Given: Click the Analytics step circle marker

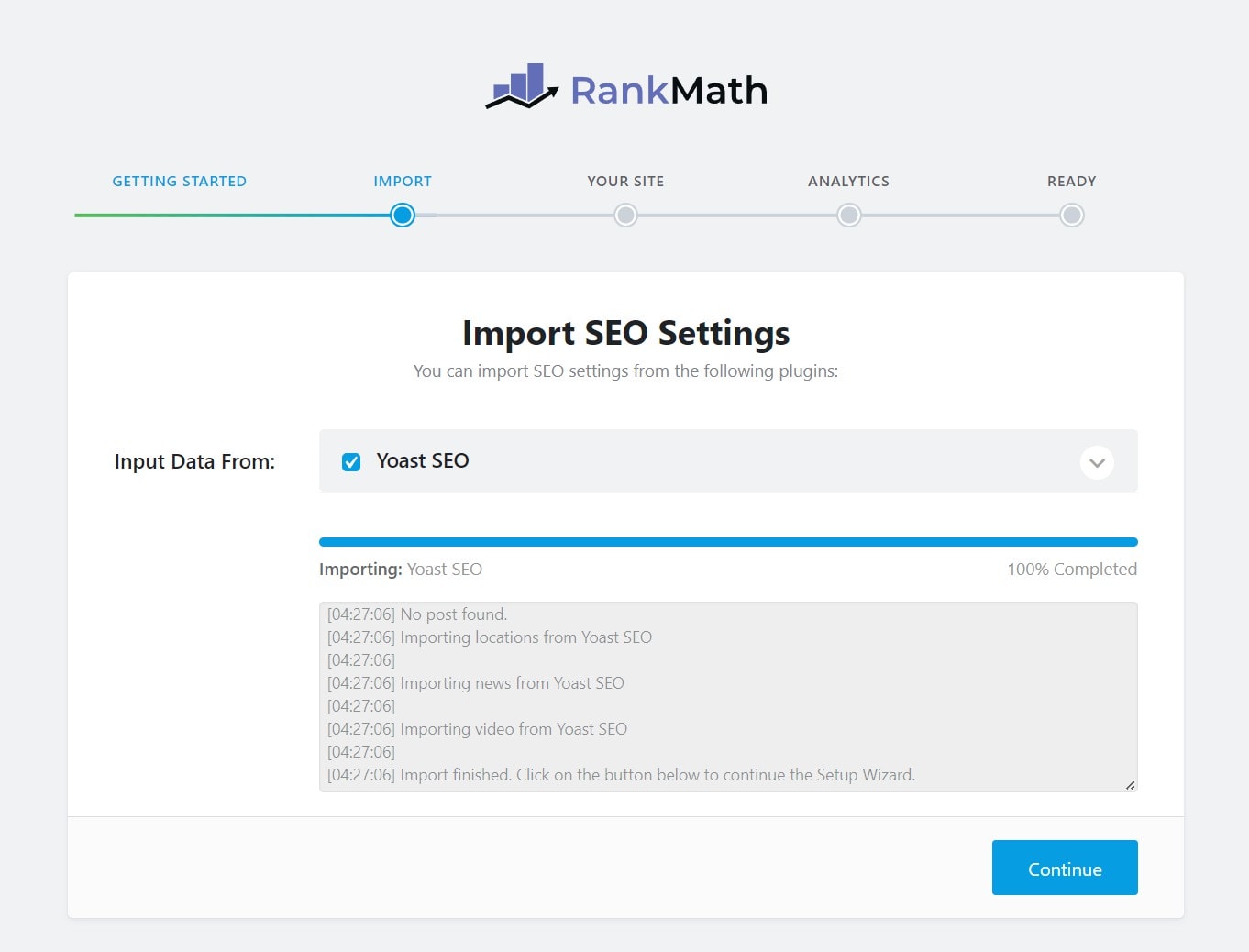Looking at the screenshot, I should point(849,216).
